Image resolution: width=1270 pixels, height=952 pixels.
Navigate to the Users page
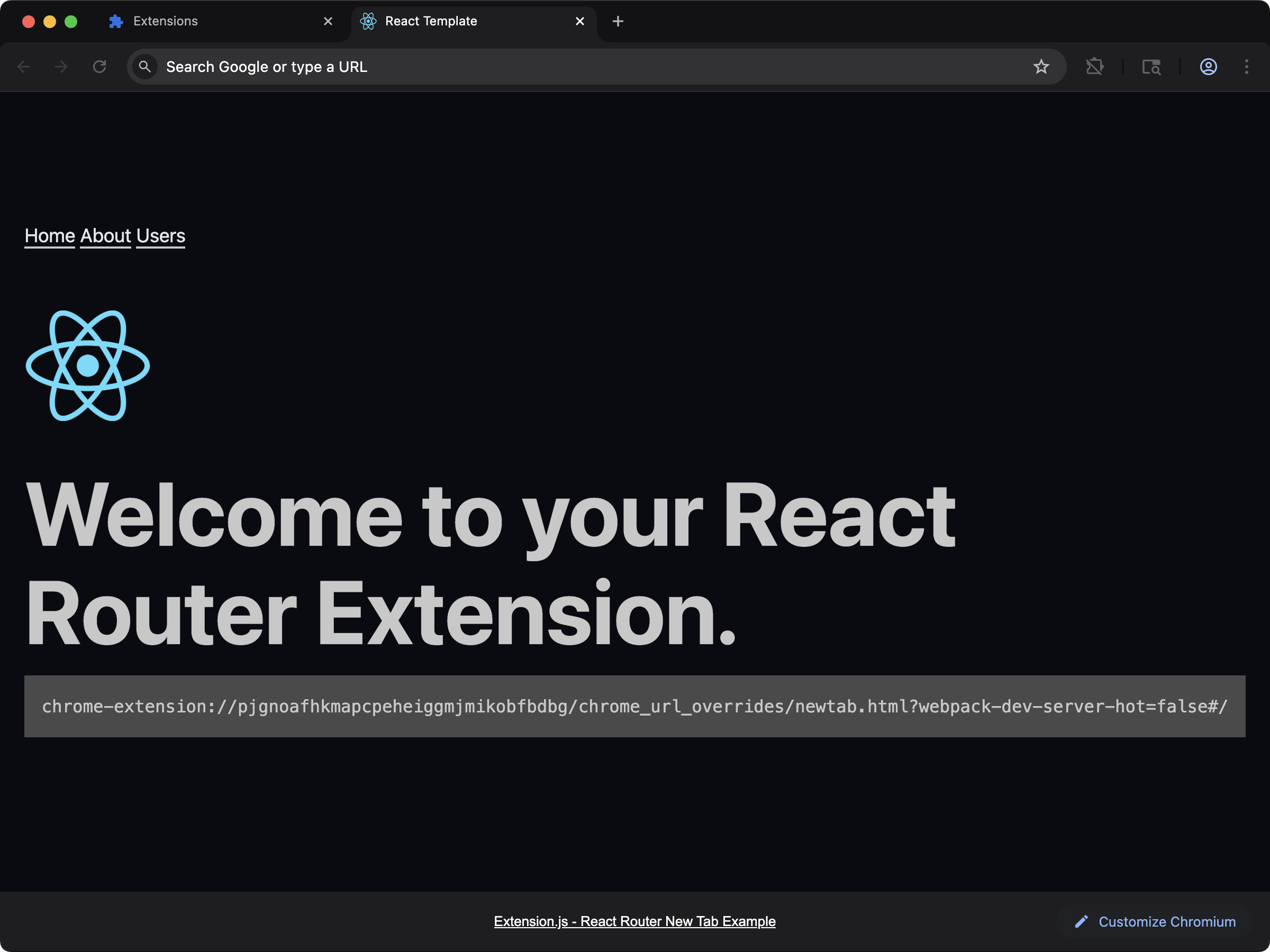(x=160, y=235)
